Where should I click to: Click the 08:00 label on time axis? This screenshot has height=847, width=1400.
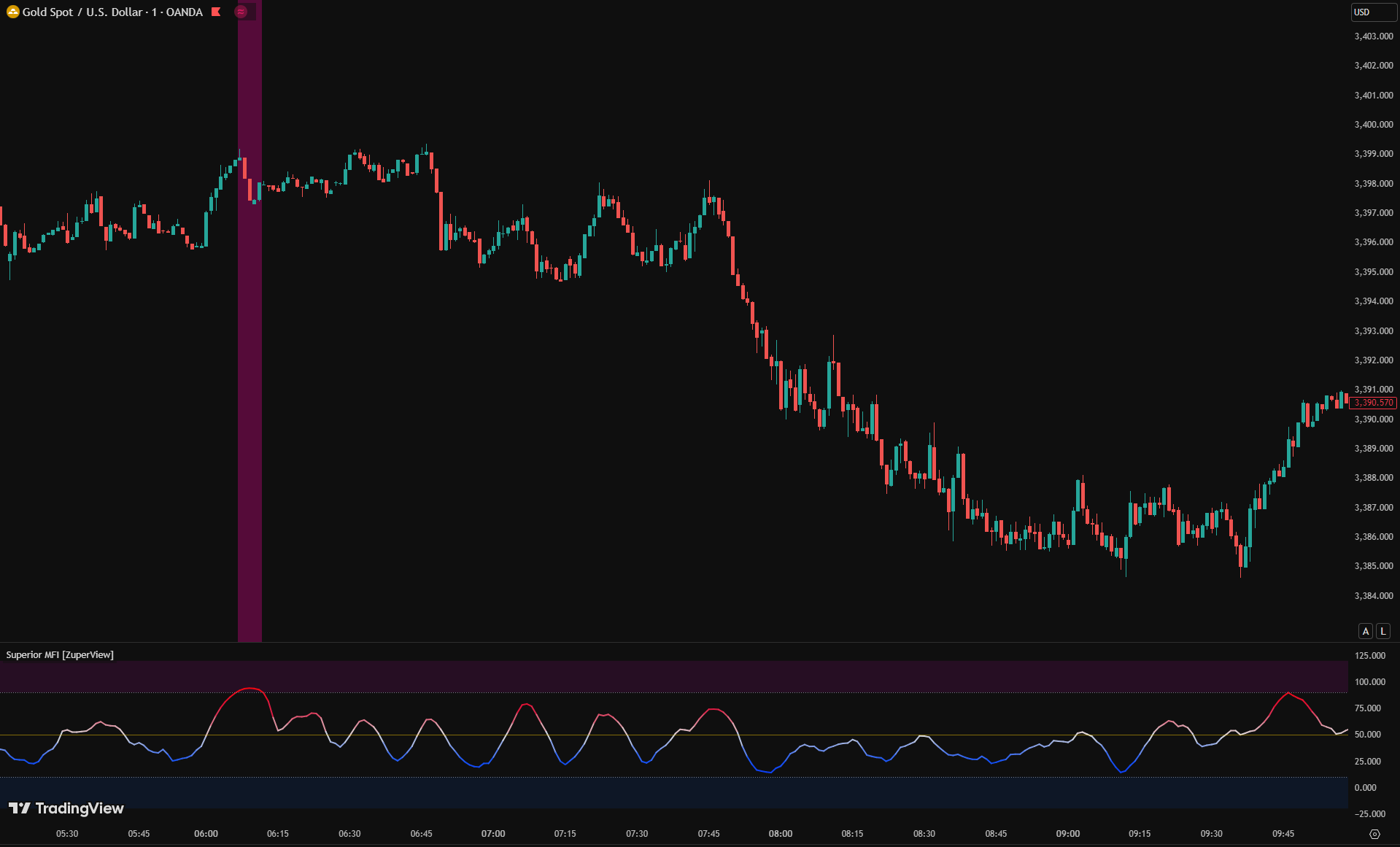coord(780,834)
